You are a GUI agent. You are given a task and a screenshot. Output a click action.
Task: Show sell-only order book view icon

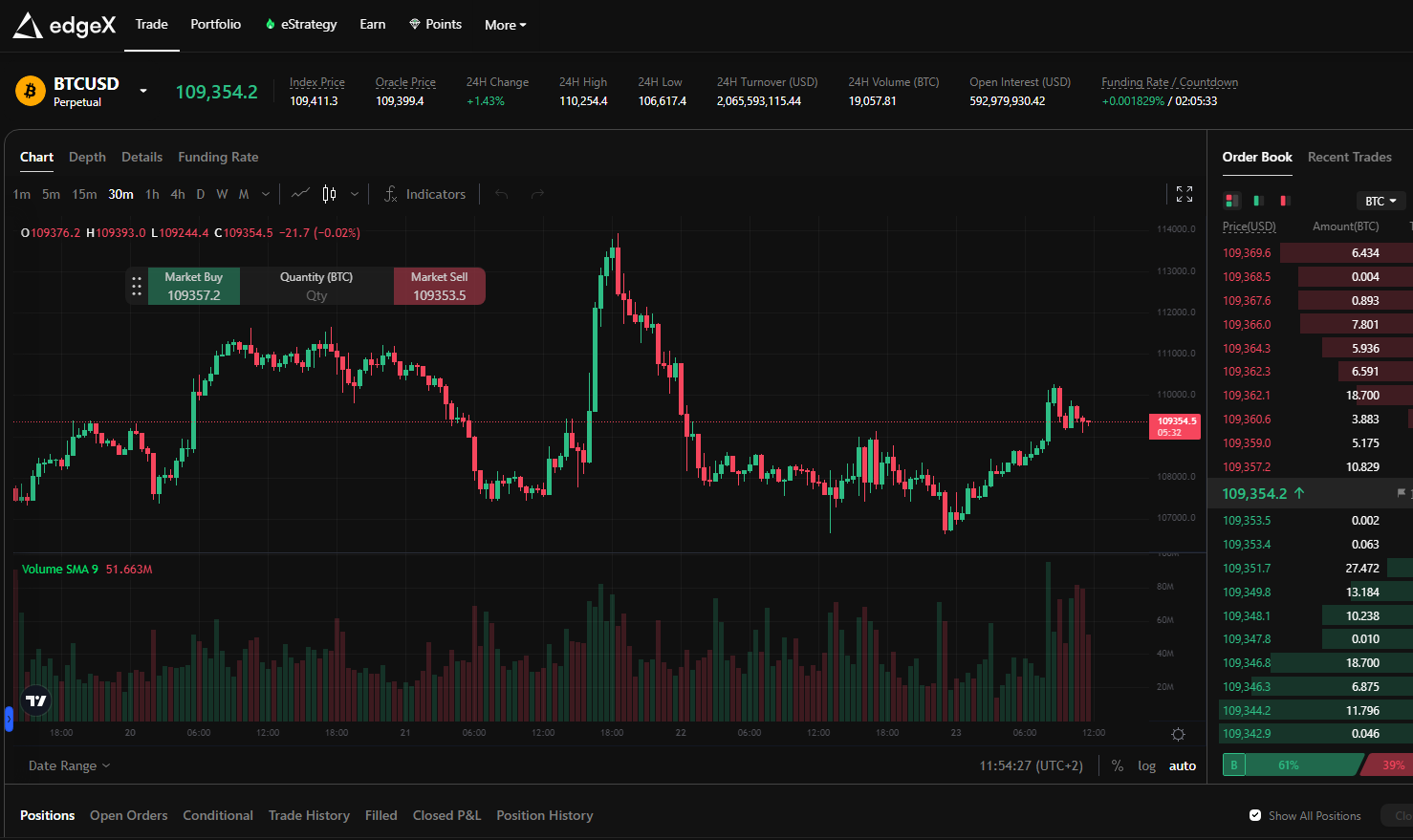point(1285,201)
